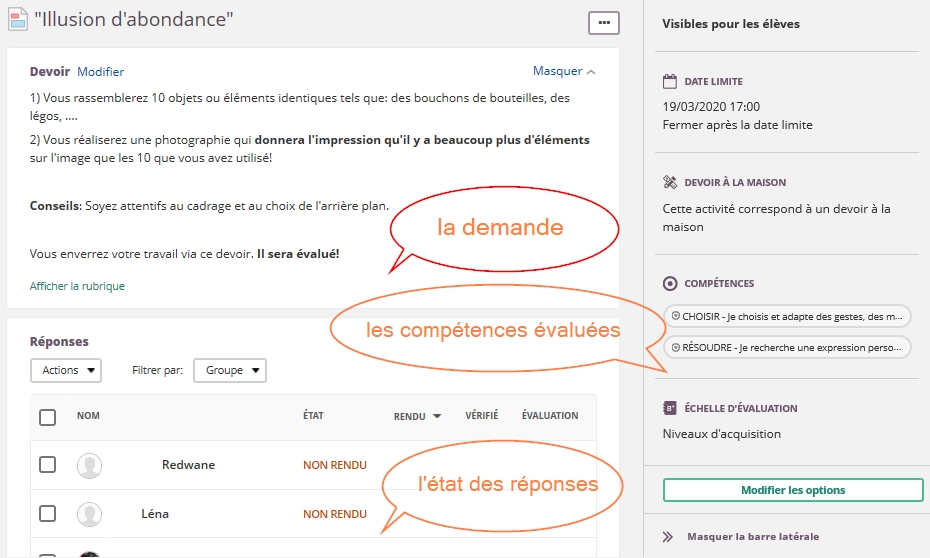
Task: Toggle the select-all checkbox in header
Action: pos(47,417)
